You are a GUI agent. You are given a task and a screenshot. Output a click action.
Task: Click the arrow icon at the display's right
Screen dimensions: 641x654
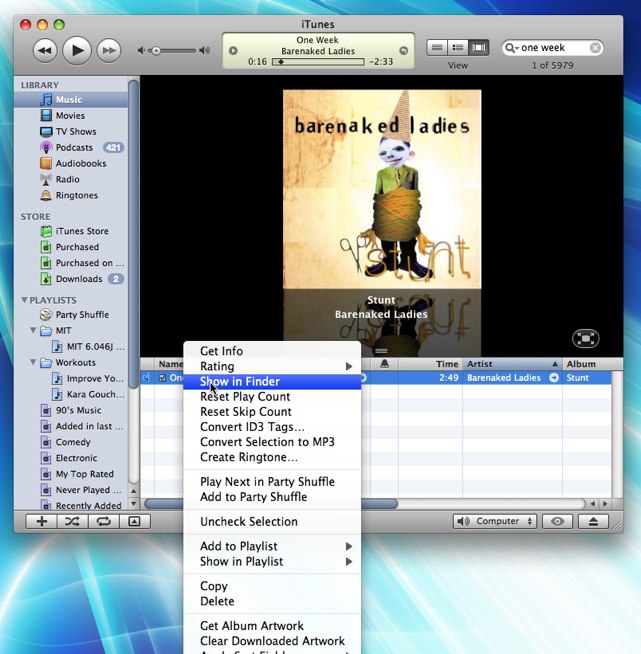tap(403, 50)
